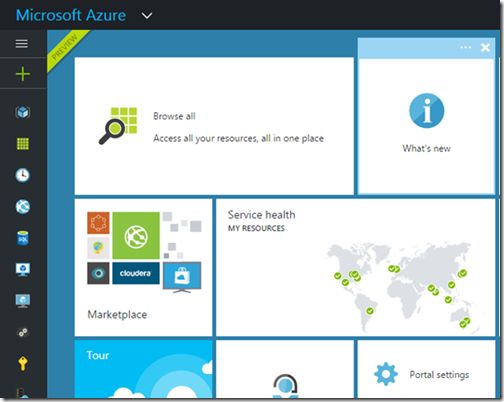Screen dimensions: 504x402
Task: Open the Browse all tile
Action: point(214,126)
